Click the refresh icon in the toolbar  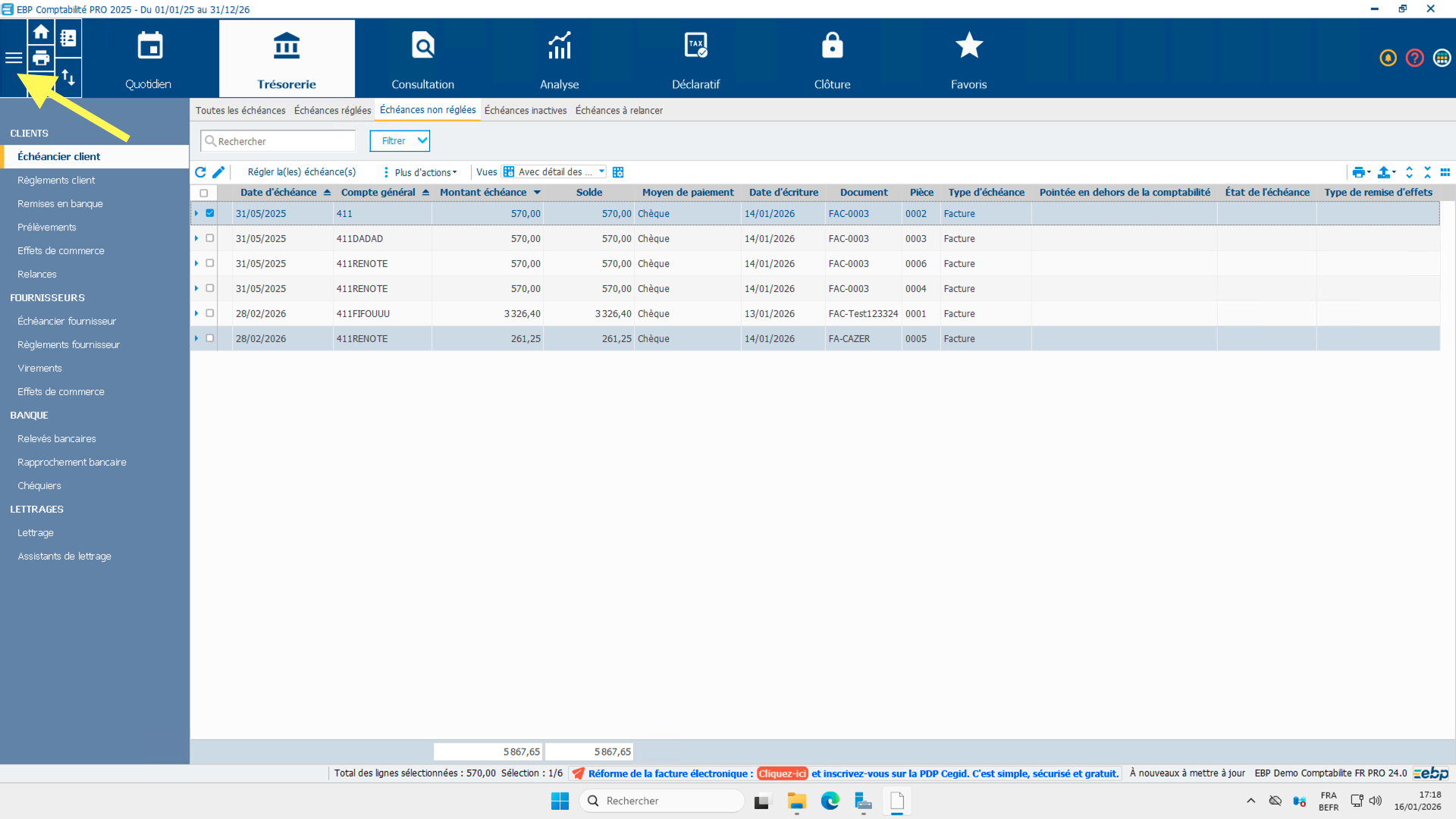(200, 172)
